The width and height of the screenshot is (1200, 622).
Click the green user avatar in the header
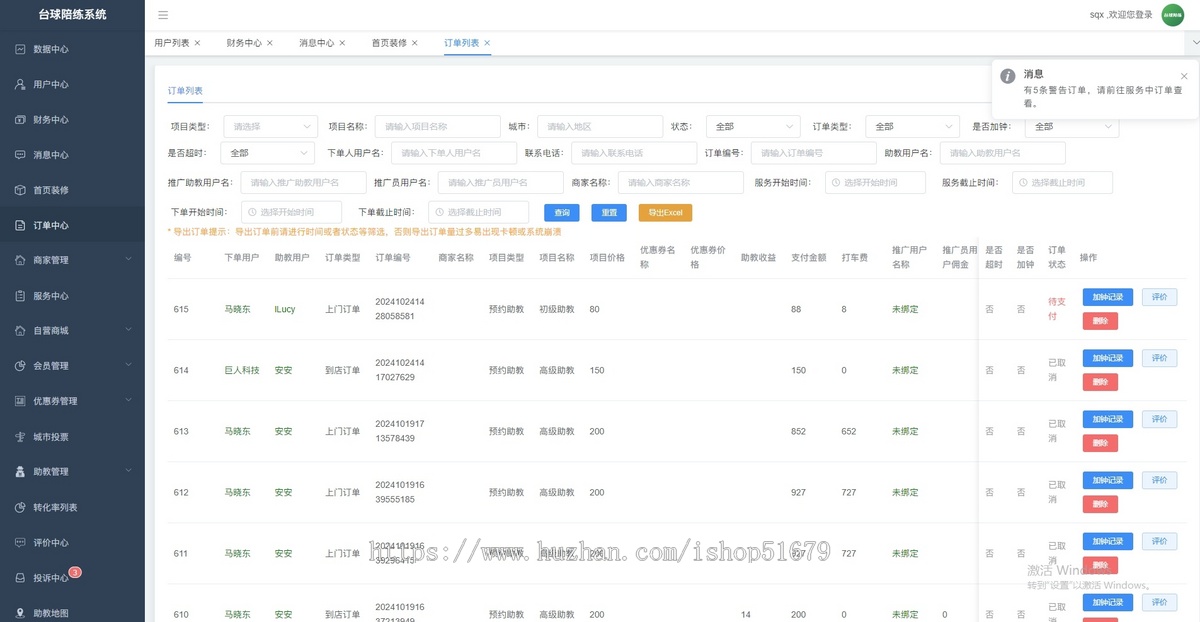coord(1172,15)
